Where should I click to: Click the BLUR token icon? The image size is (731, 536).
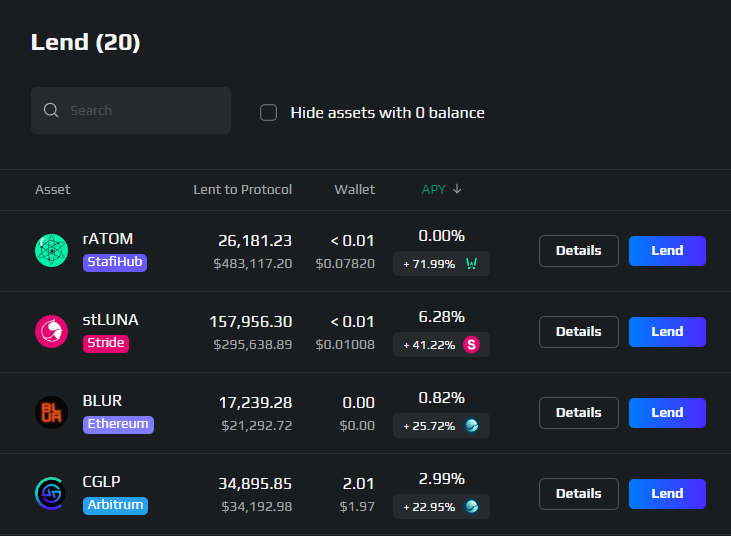coord(51,412)
